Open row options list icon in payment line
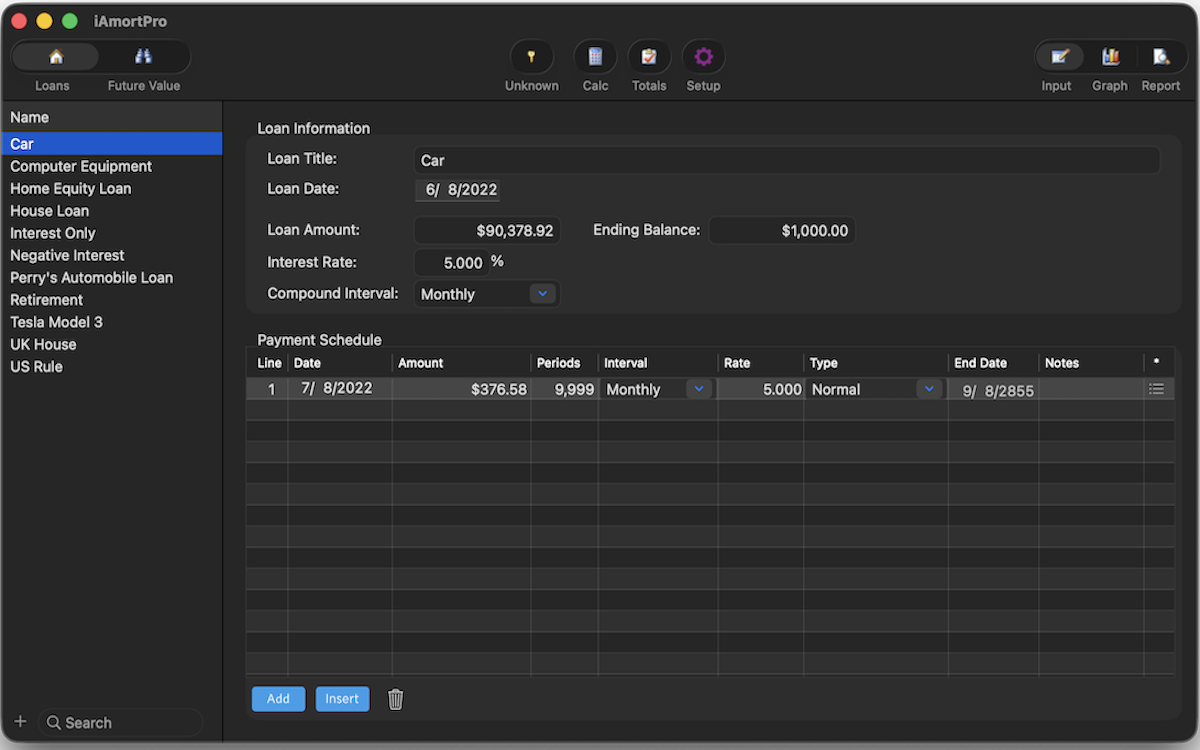 1157,389
